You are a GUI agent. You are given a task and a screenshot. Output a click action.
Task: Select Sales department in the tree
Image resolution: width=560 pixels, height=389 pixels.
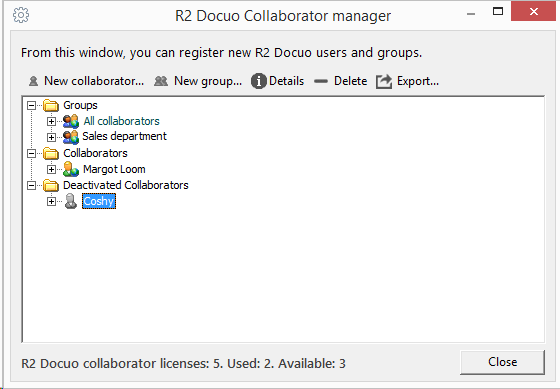124,136
